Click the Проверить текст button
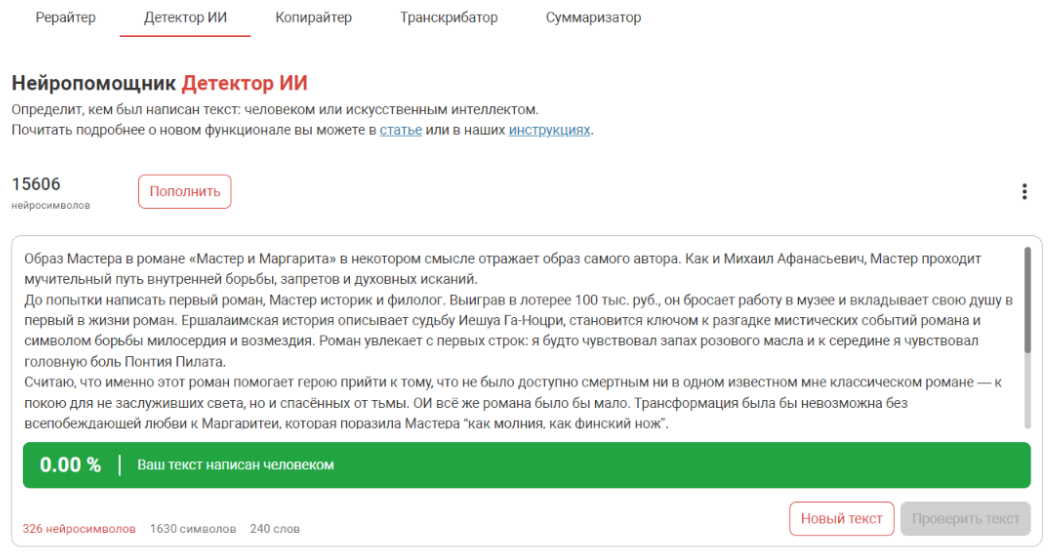This screenshot has height=552, width=1050. point(965,519)
